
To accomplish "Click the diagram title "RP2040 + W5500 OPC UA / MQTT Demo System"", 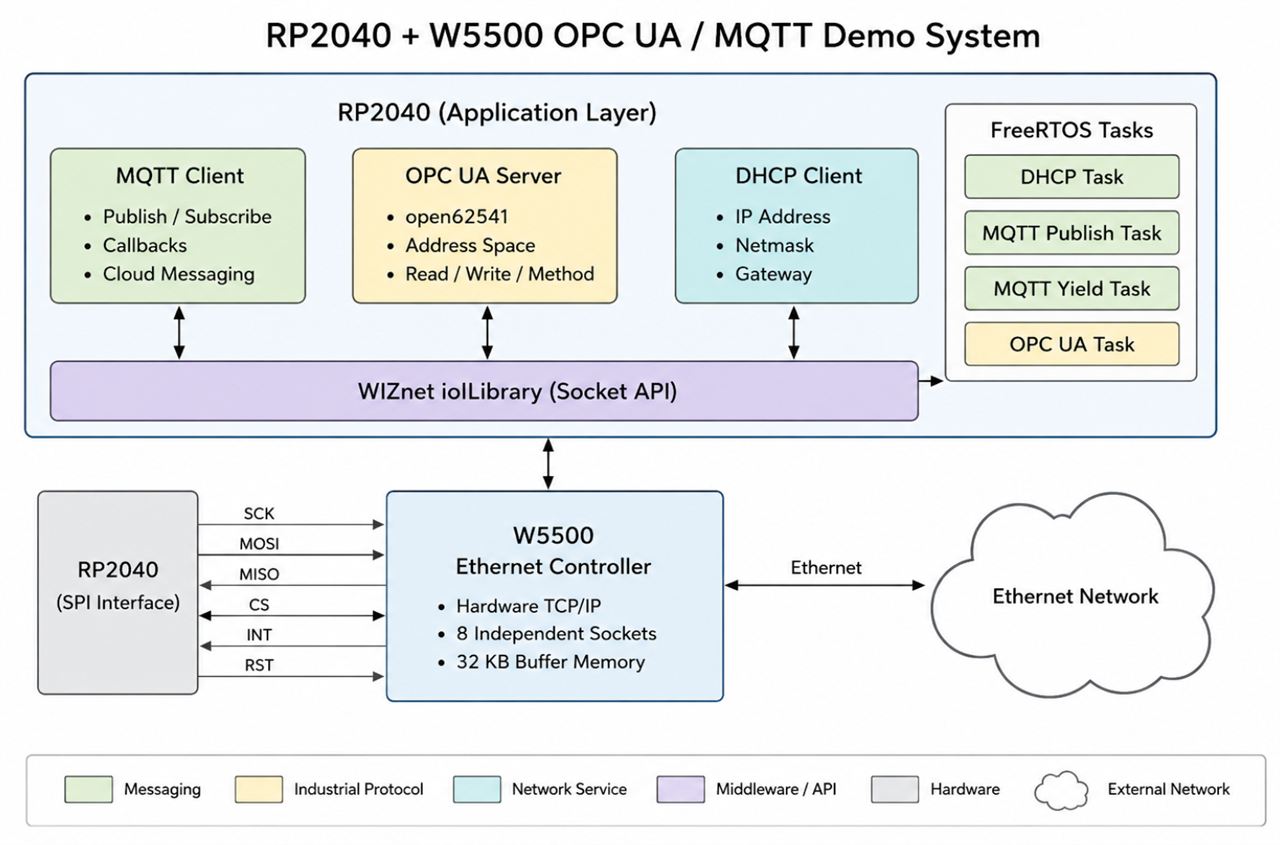I will click(652, 36).
